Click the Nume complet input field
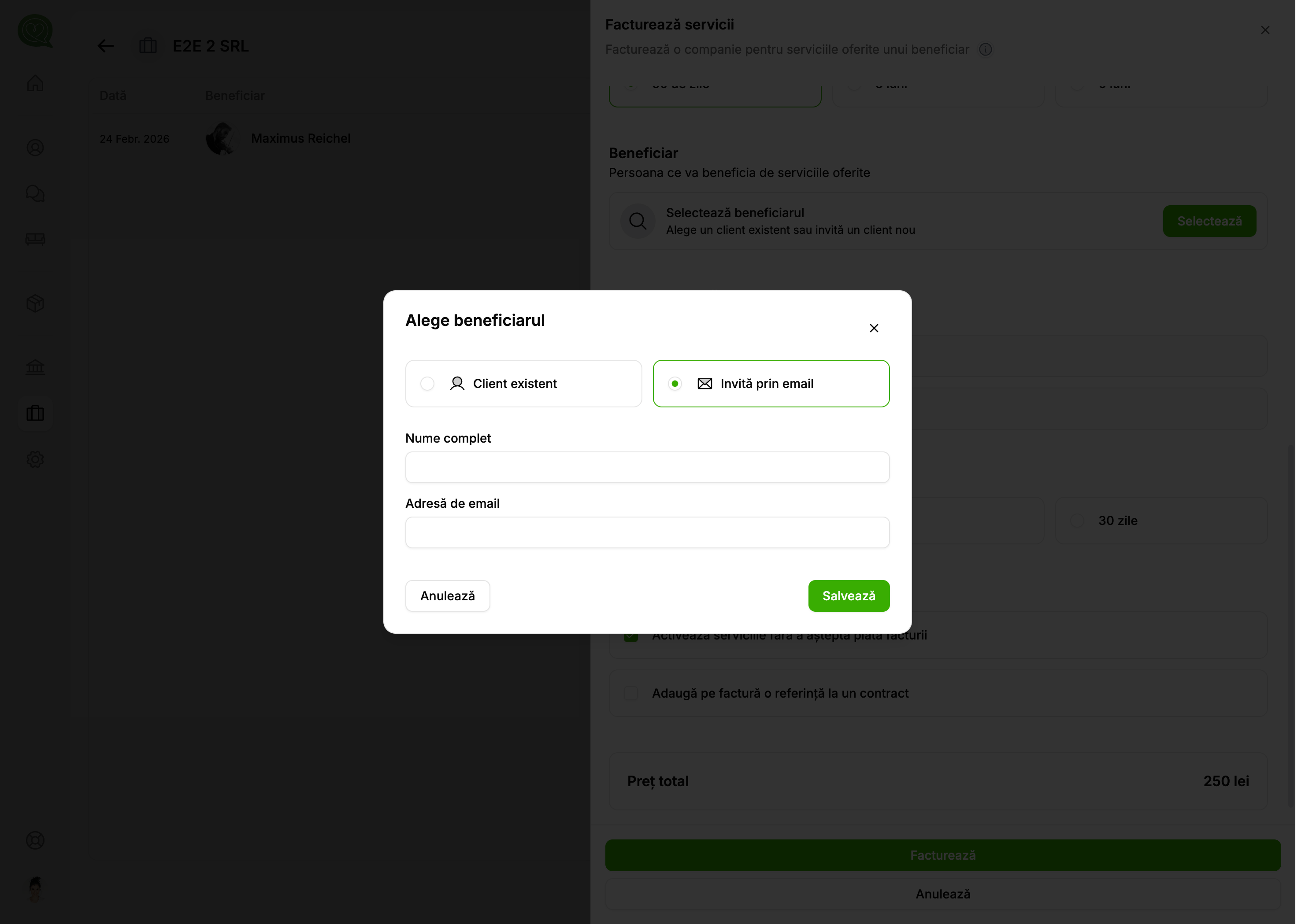Screen dimensions: 1305x924 click(x=646, y=466)
